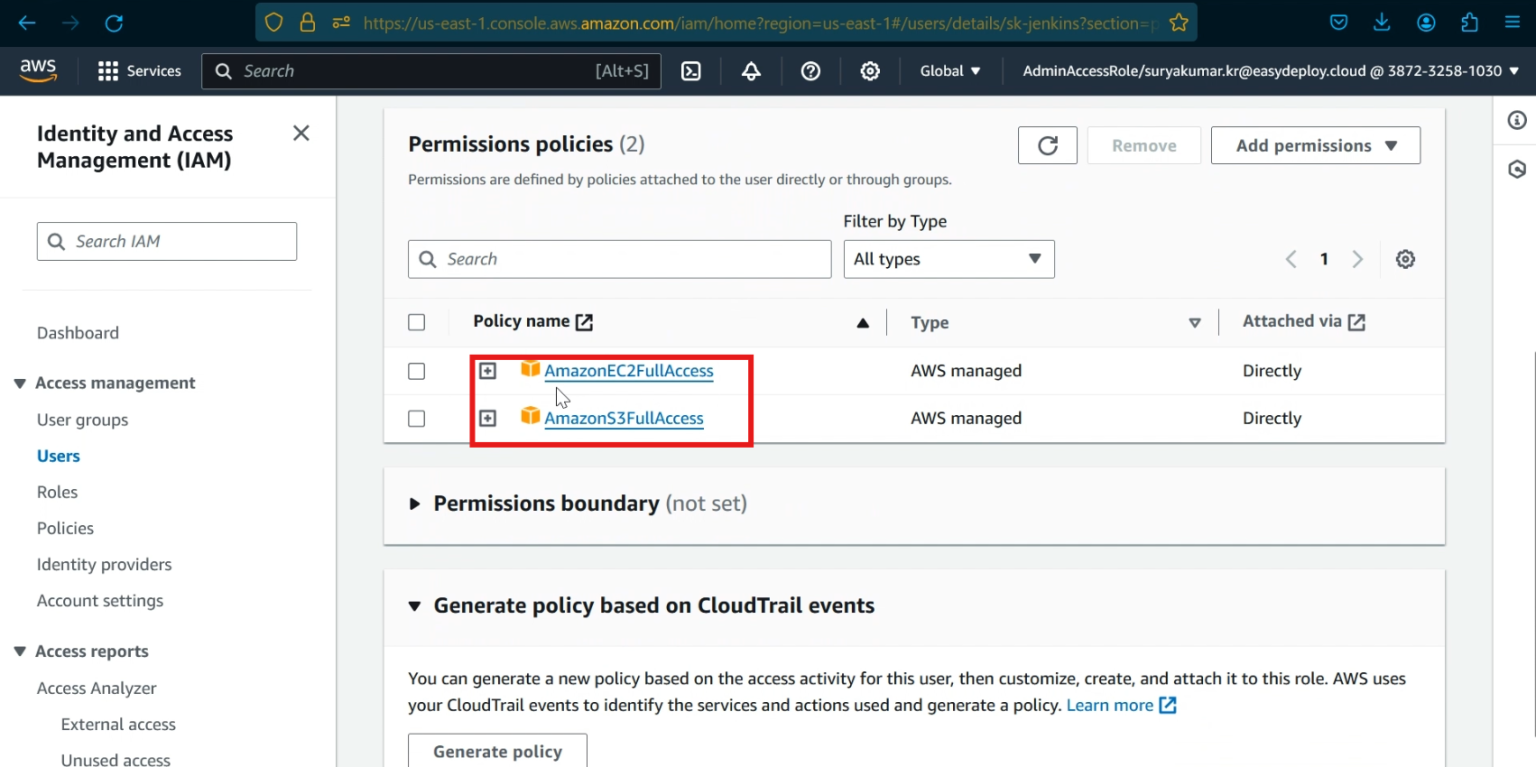Launch CloudShell from the top navigation bar

pyautogui.click(x=690, y=71)
